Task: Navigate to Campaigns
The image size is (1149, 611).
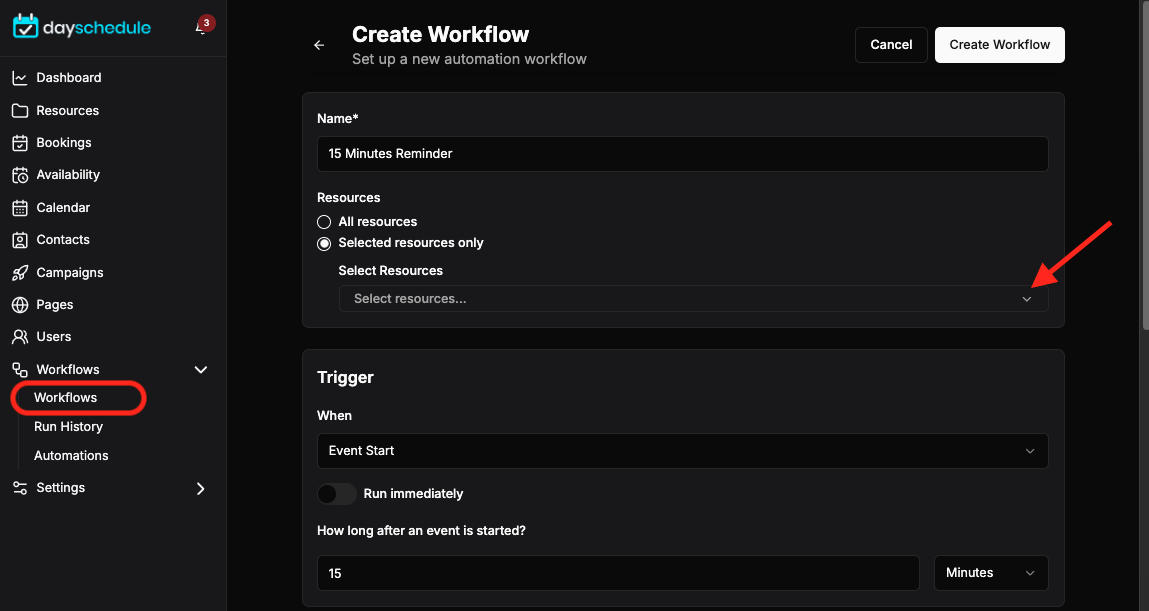Action: [70, 273]
